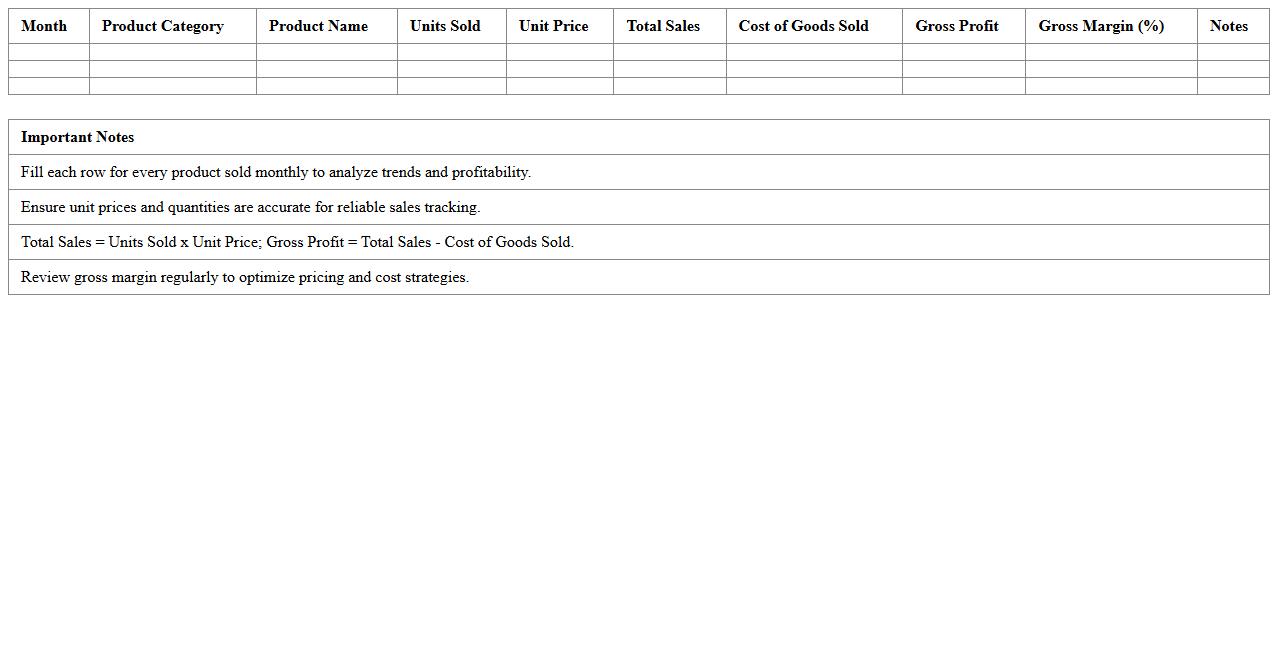This screenshot has width=1278, height=650.
Task: Click the Month column header
Action: tap(44, 26)
